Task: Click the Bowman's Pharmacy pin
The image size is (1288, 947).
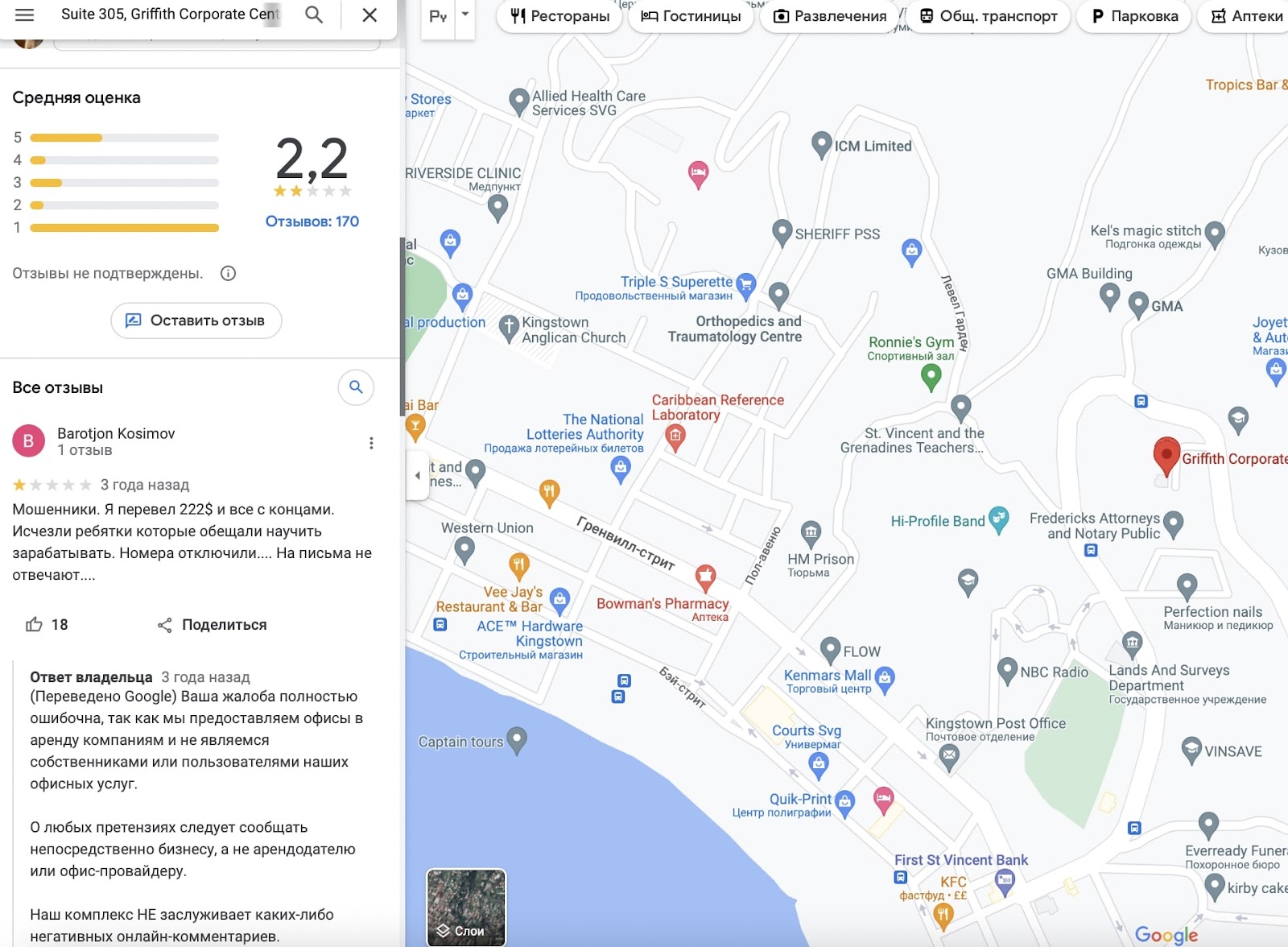Action: pyautogui.click(x=706, y=577)
